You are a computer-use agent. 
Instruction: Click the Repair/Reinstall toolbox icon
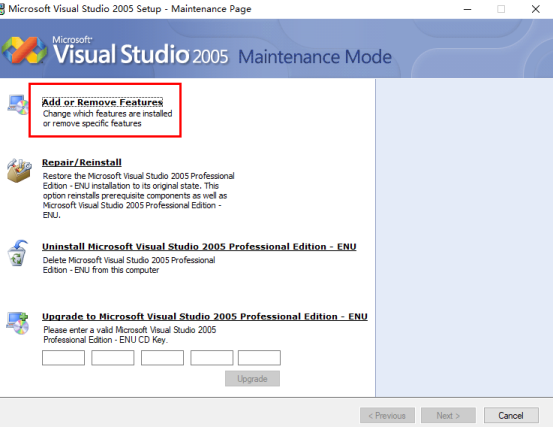pos(19,170)
